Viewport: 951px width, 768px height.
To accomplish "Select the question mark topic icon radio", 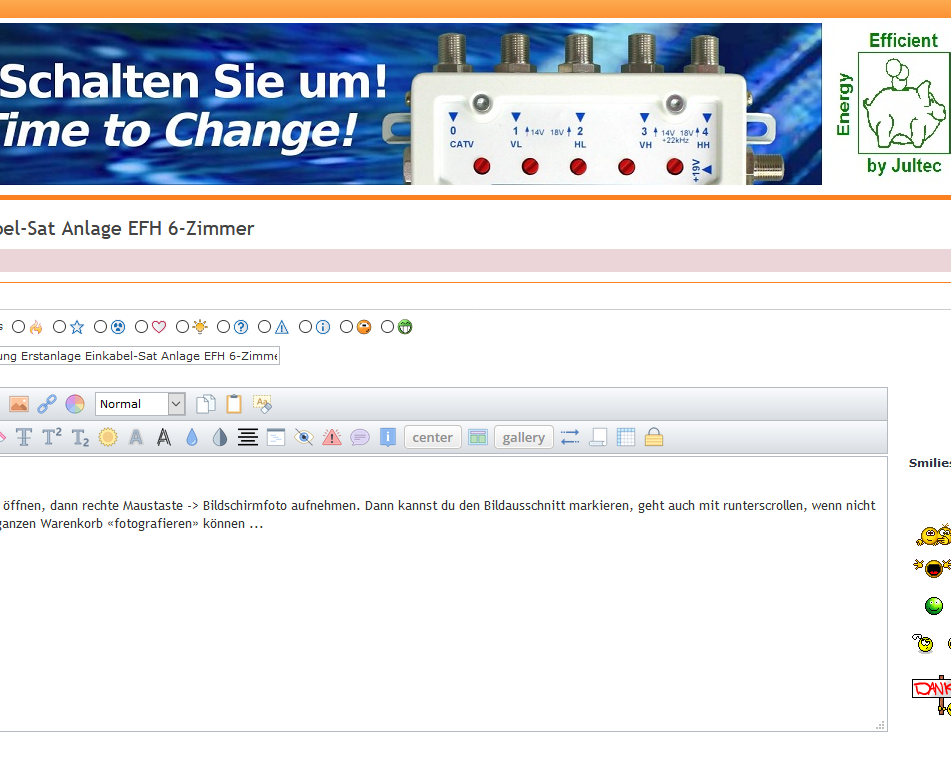I will click(x=224, y=327).
